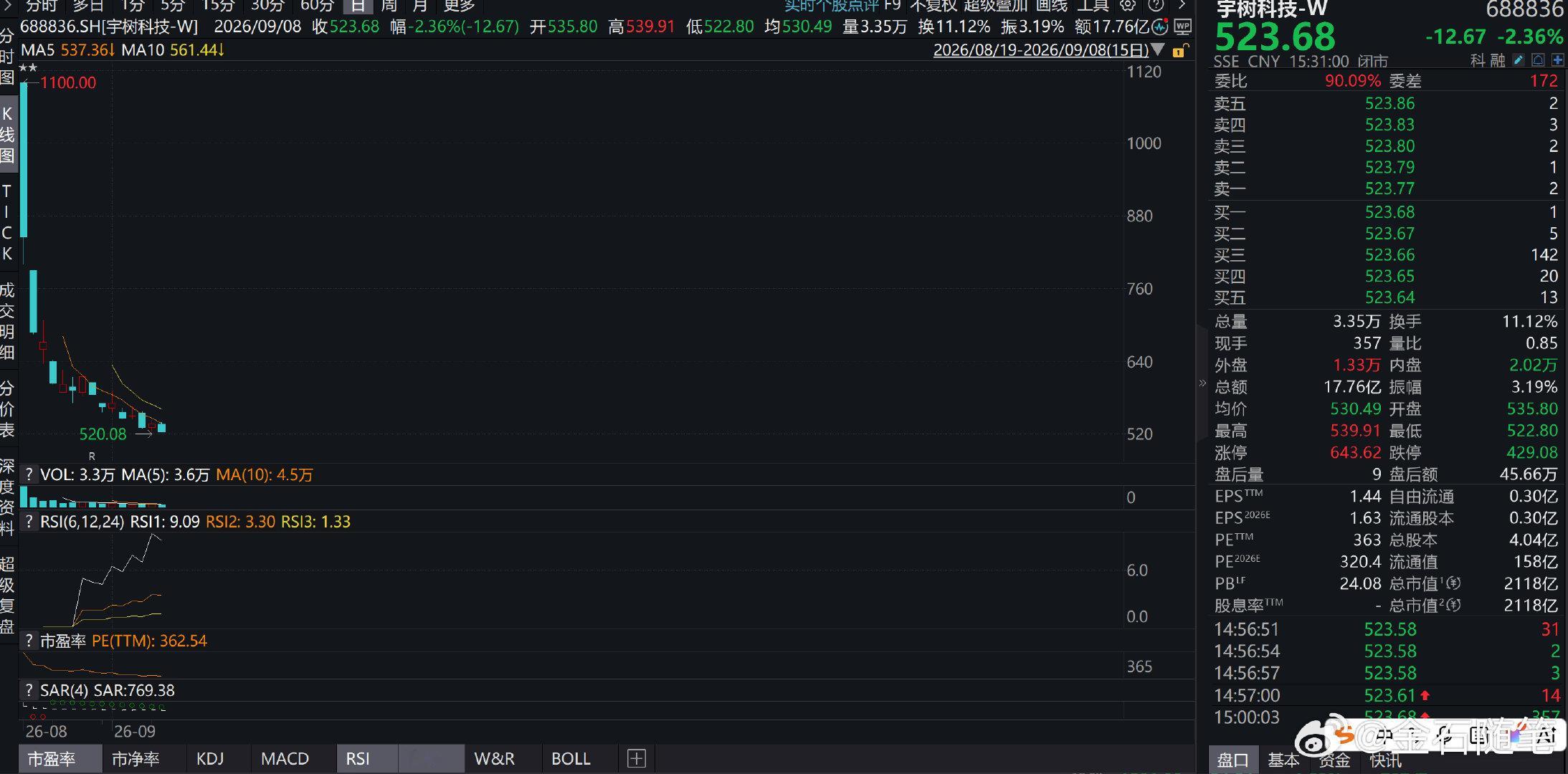Open the pulse diagnosis icon beside turnover amount
The width and height of the screenshot is (1568, 774).
(1160, 27)
